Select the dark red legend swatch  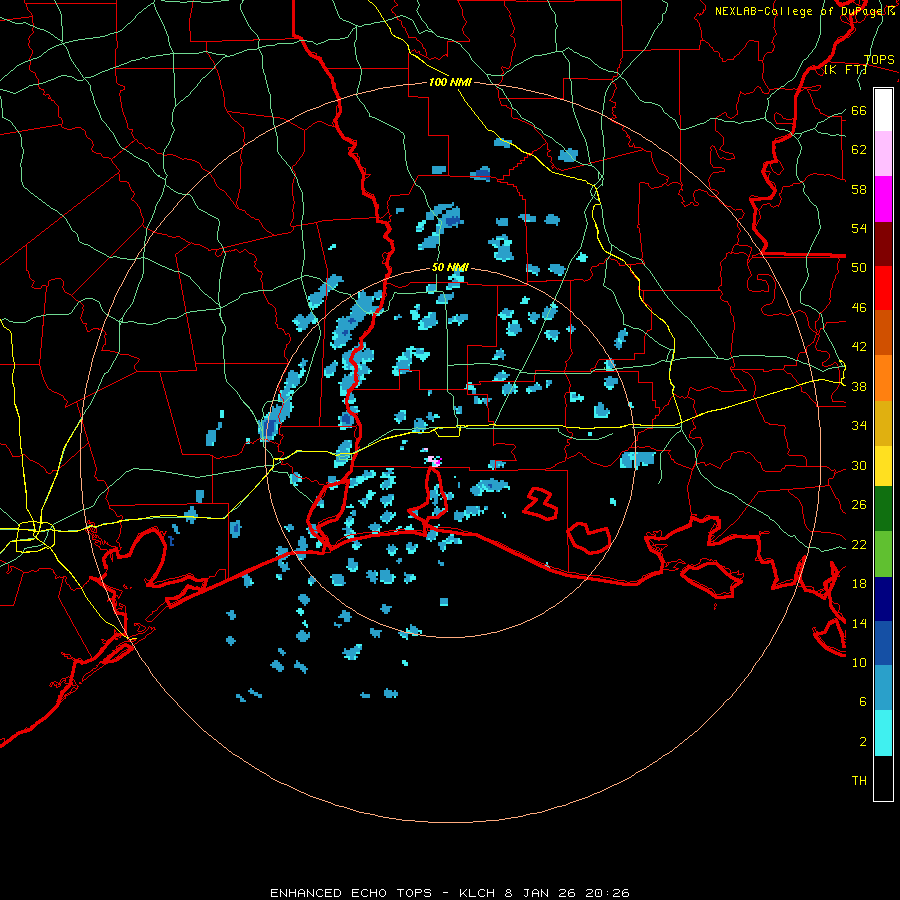(x=883, y=244)
